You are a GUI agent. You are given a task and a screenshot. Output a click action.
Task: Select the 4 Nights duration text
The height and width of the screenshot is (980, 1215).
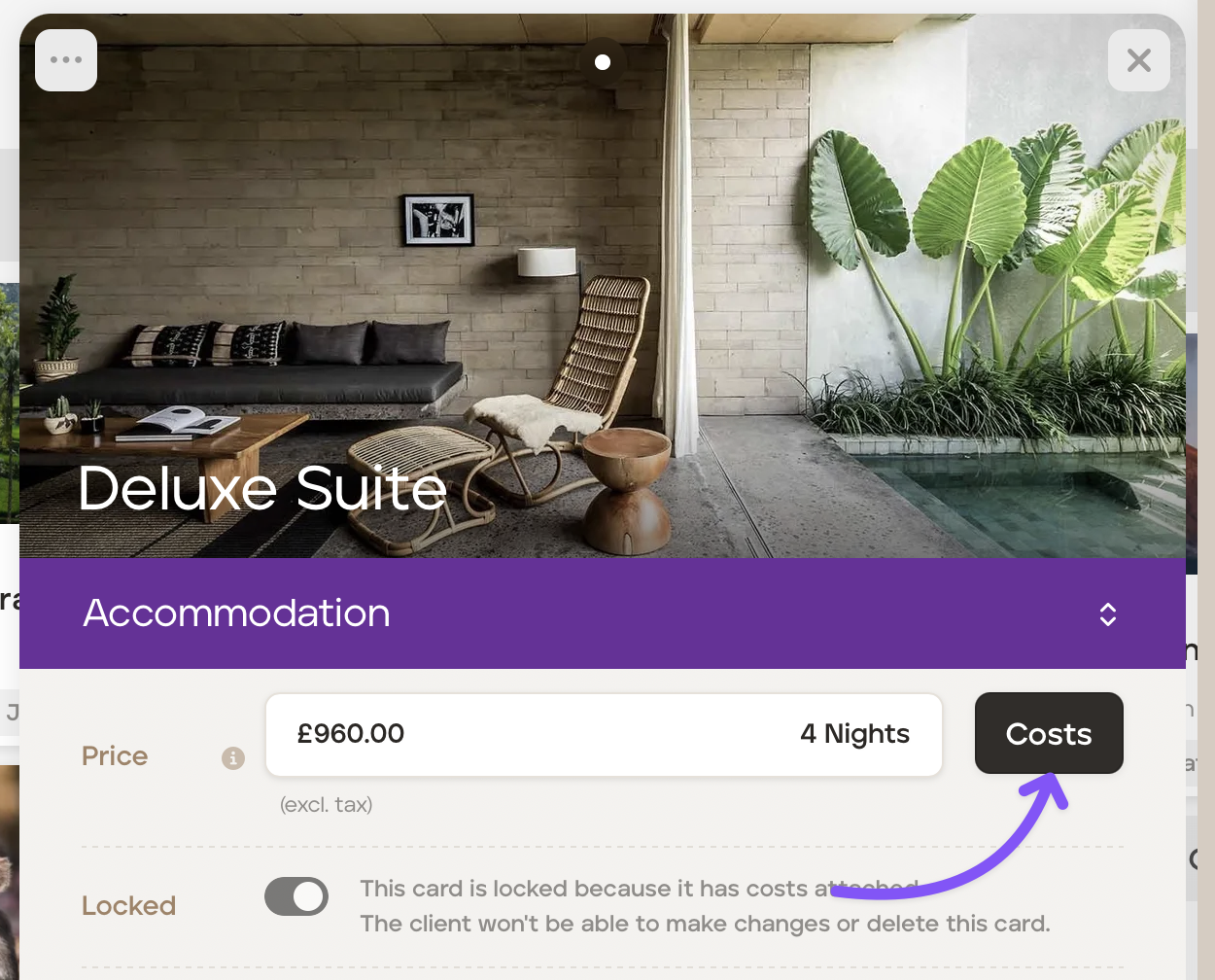click(854, 734)
